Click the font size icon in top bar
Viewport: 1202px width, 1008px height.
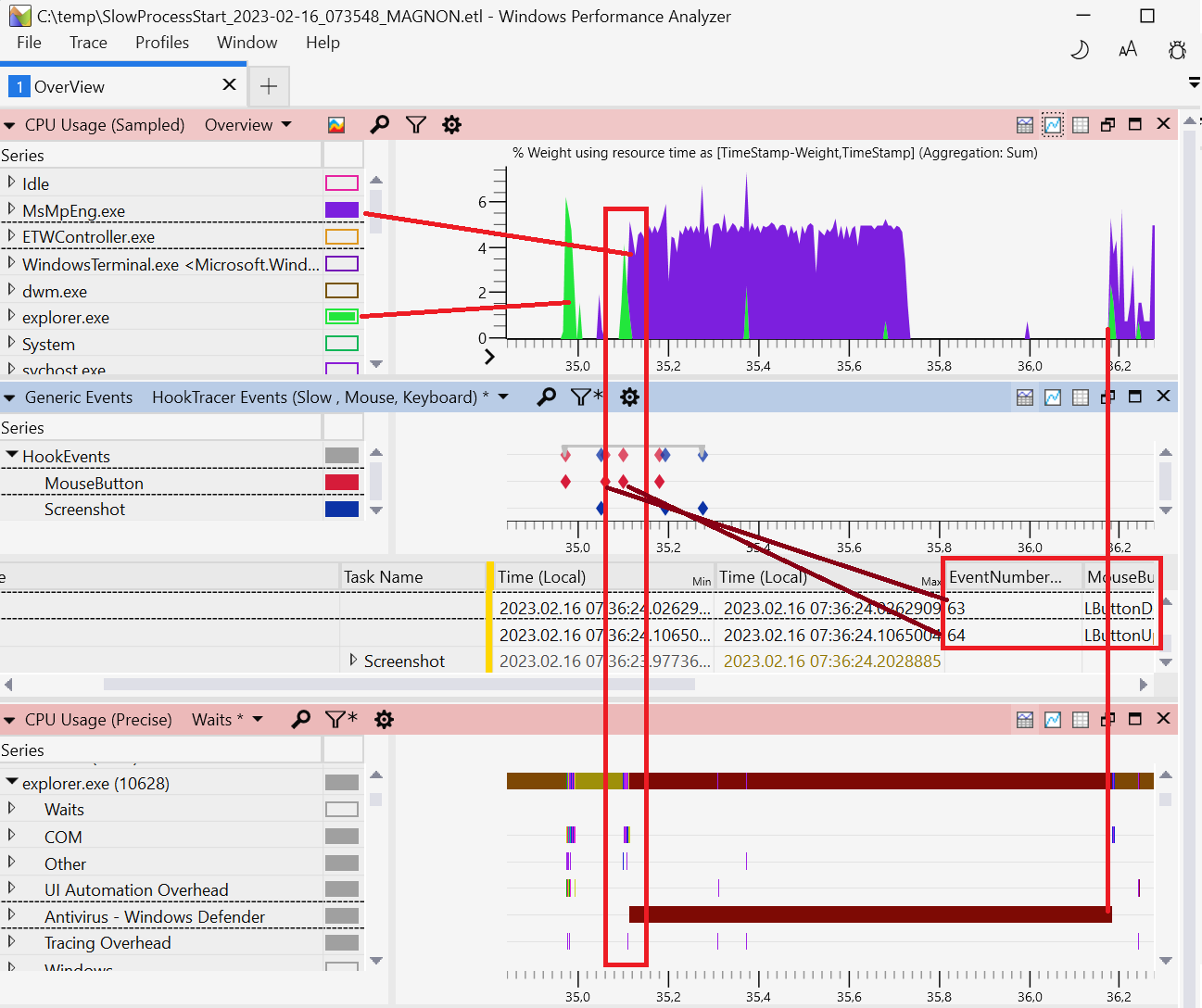pos(1128,50)
